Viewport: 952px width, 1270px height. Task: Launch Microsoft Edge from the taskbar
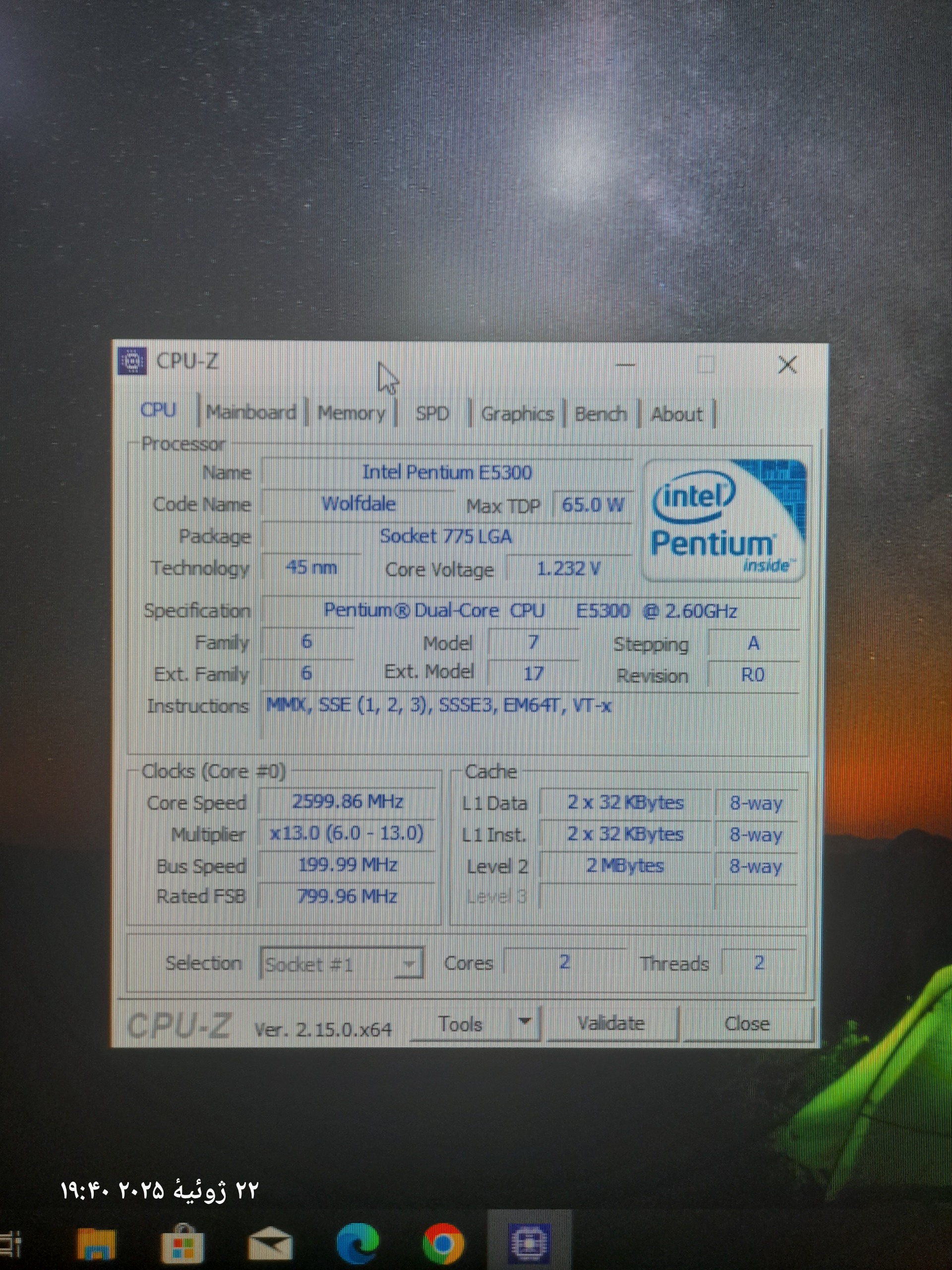tap(357, 1244)
